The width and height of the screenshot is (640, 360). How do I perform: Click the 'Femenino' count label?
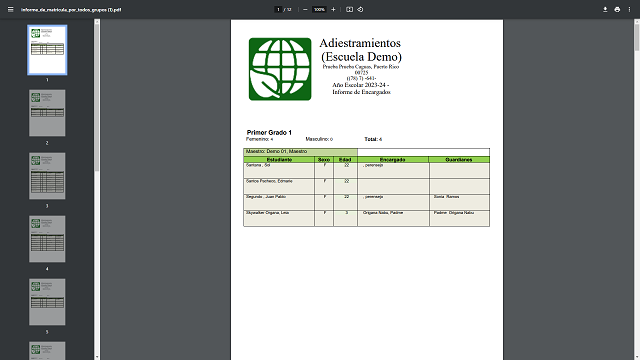tap(260, 139)
